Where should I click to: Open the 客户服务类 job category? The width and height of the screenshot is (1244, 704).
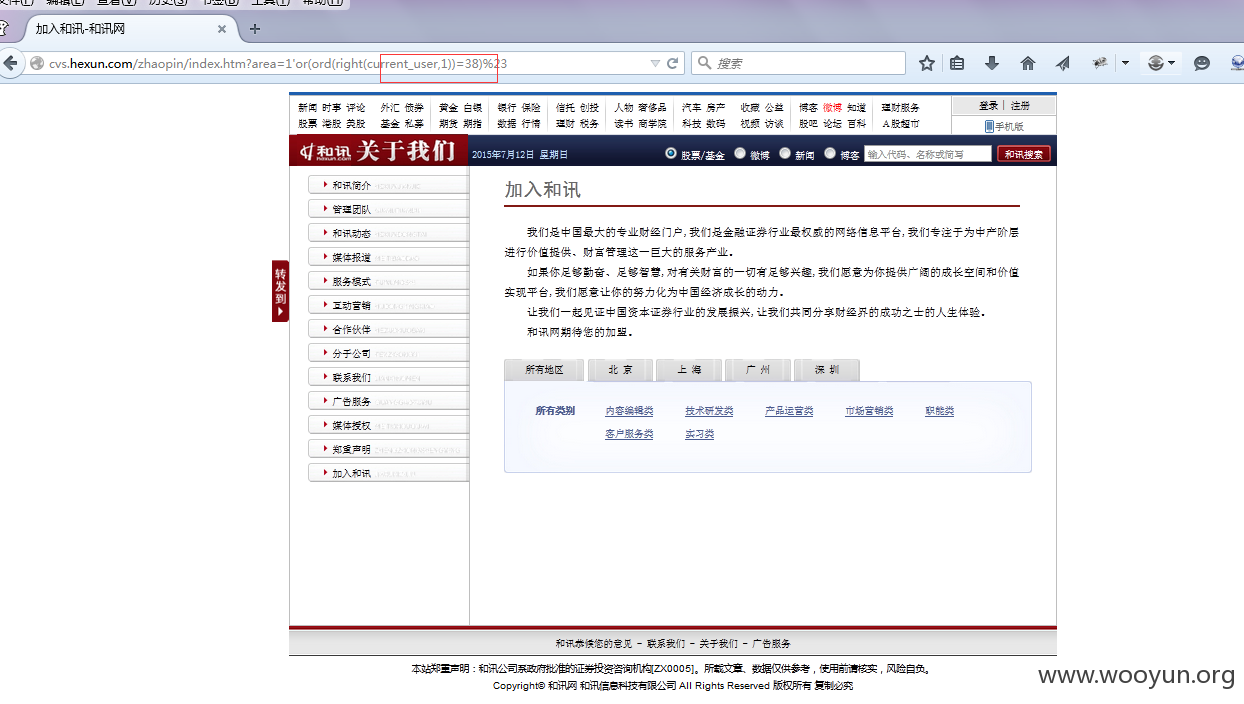point(629,434)
